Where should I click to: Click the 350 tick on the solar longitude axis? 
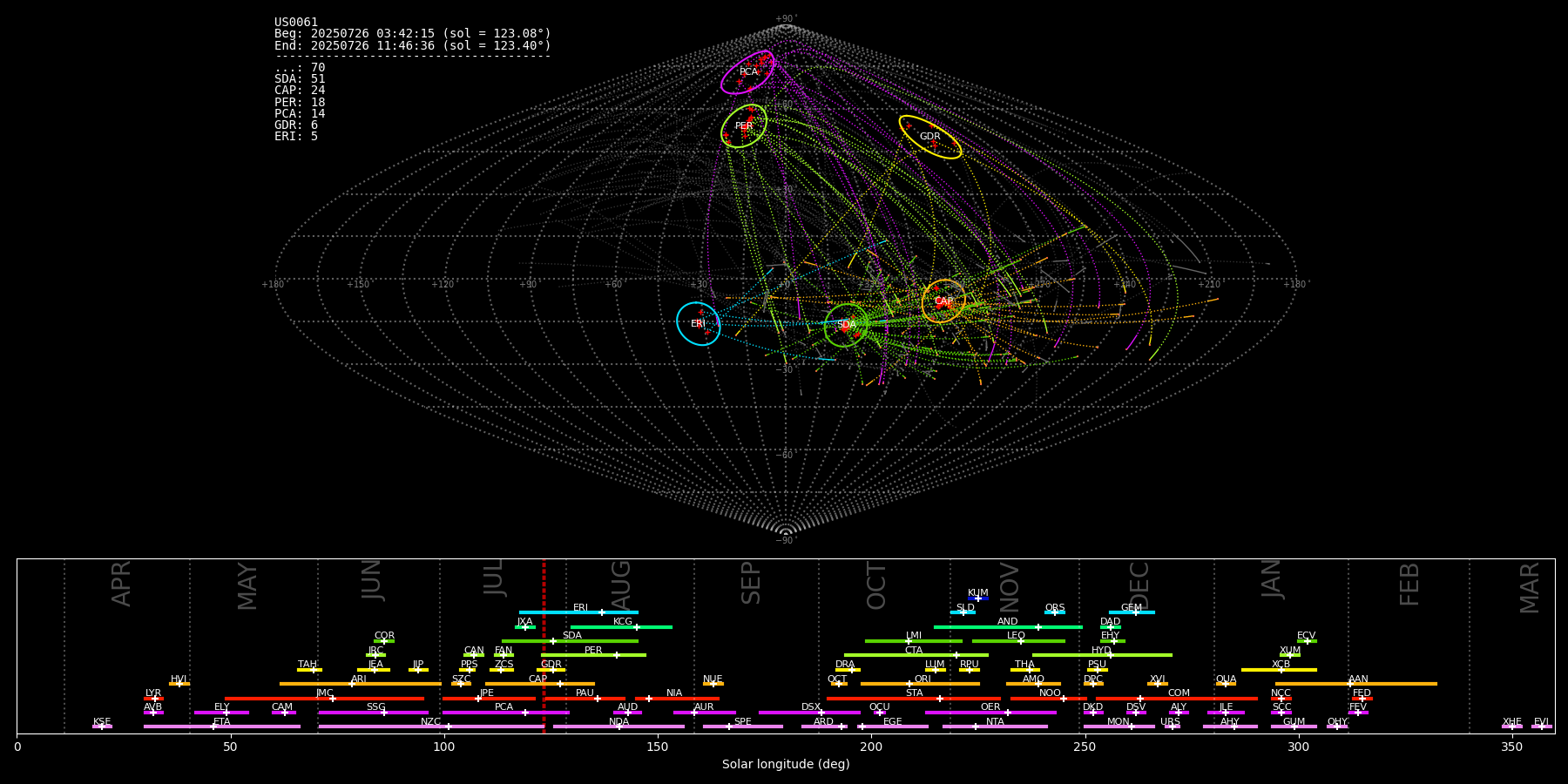click(x=1511, y=747)
